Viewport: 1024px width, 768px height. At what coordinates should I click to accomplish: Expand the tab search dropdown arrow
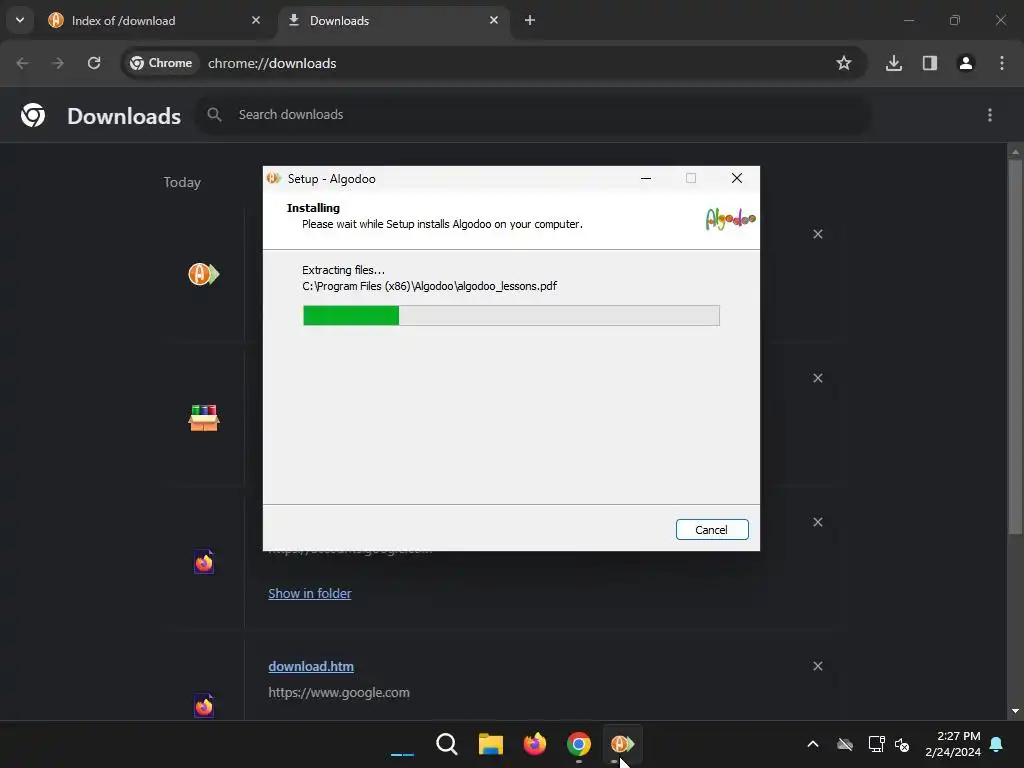(20, 20)
